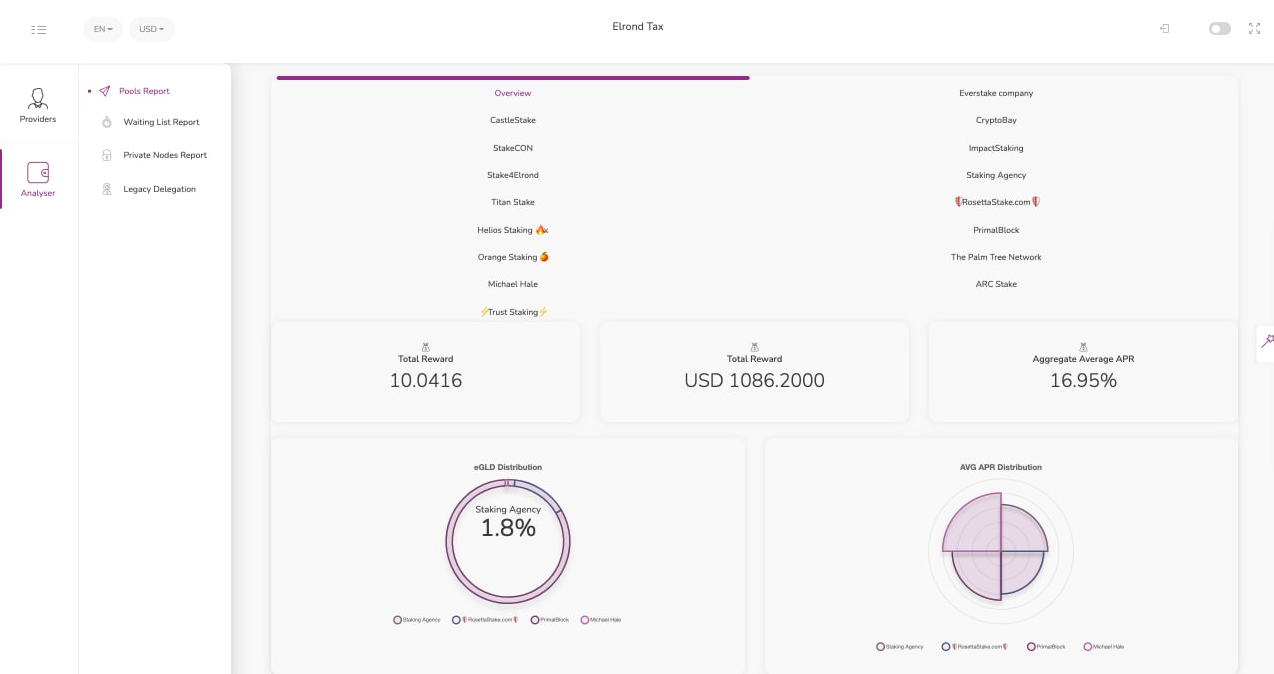Toggle RosettaStake.com in AVG APR legend
The width and height of the screenshot is (1274, 674).
[x=974, y=647]
